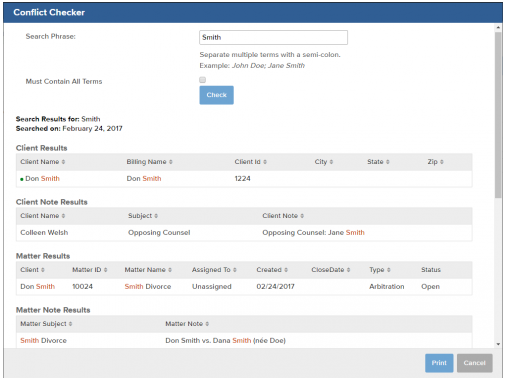
Task: Select 'Opposing Counsel: Jane Smith' note text
Action: (x=313, y=233)
